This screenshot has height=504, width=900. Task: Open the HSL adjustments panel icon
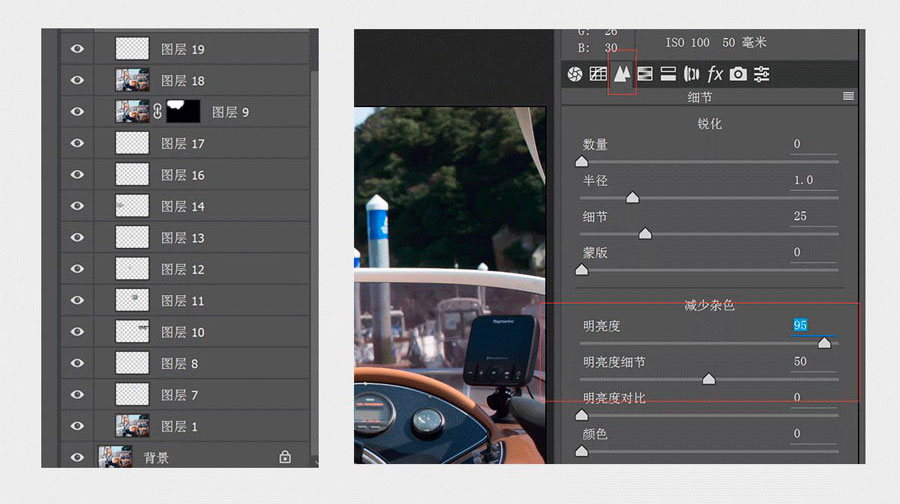tap(645, 74)
